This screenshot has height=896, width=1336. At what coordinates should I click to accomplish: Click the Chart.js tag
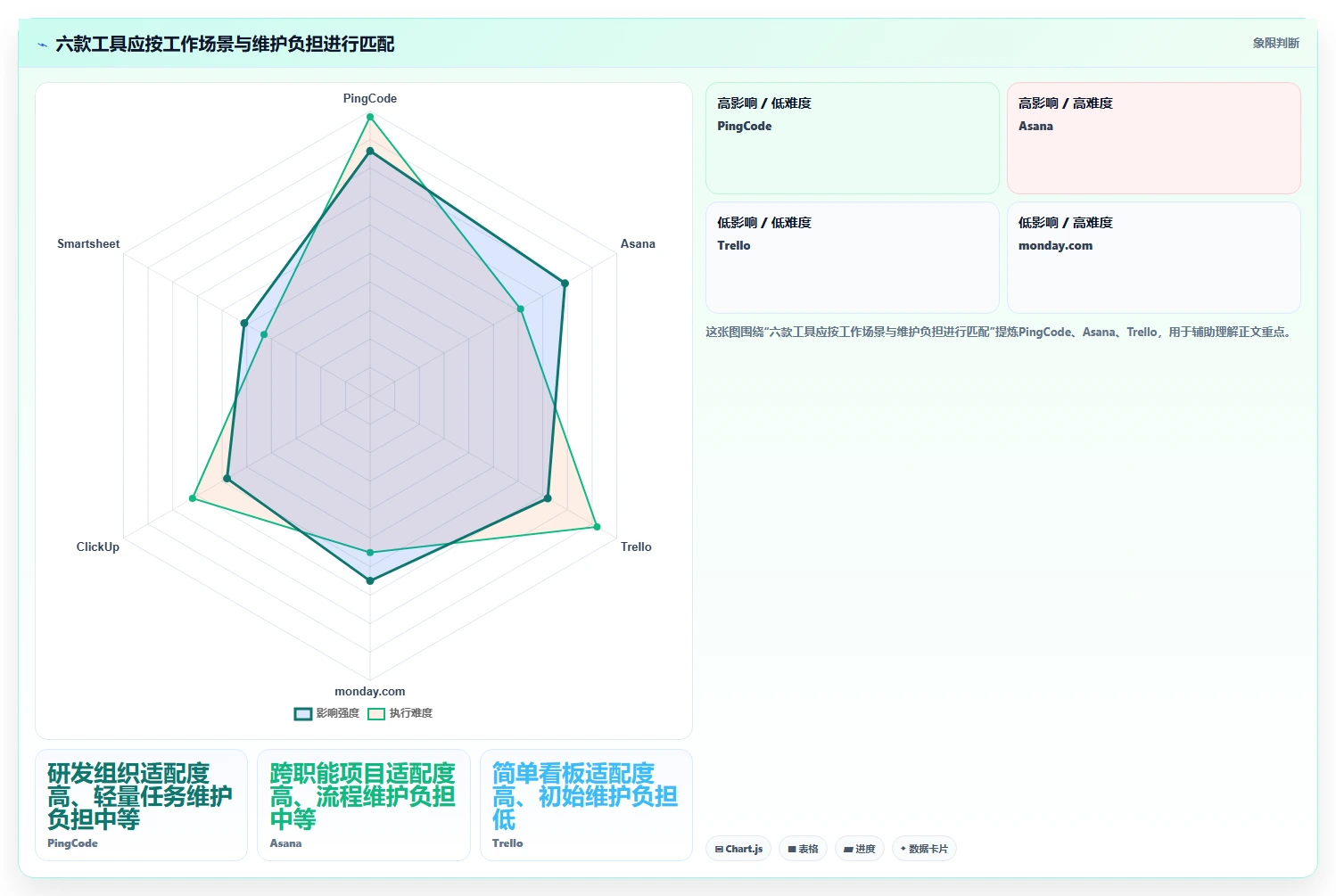coord(738,849)
